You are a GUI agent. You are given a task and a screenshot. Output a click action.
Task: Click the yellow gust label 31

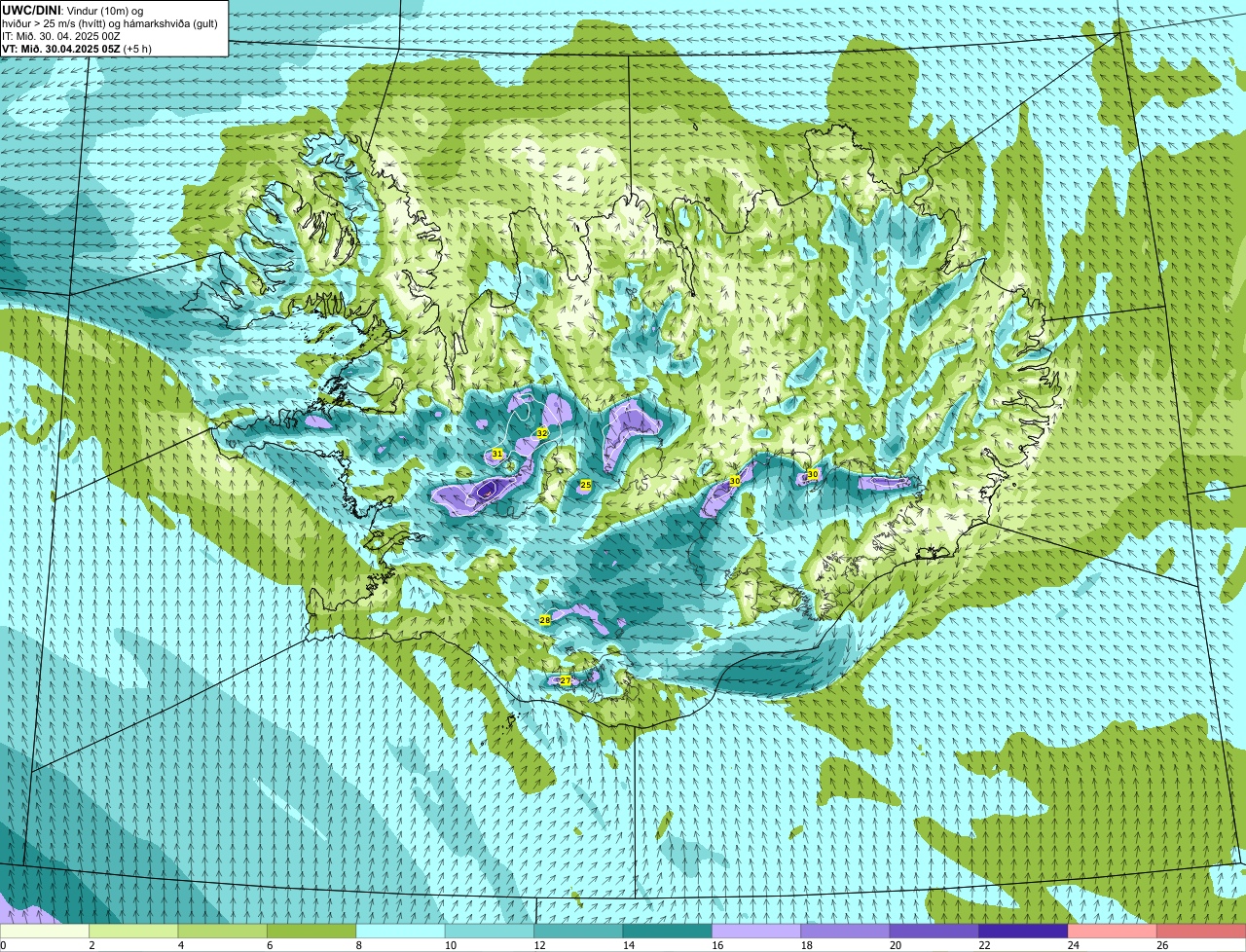[497, 454]
